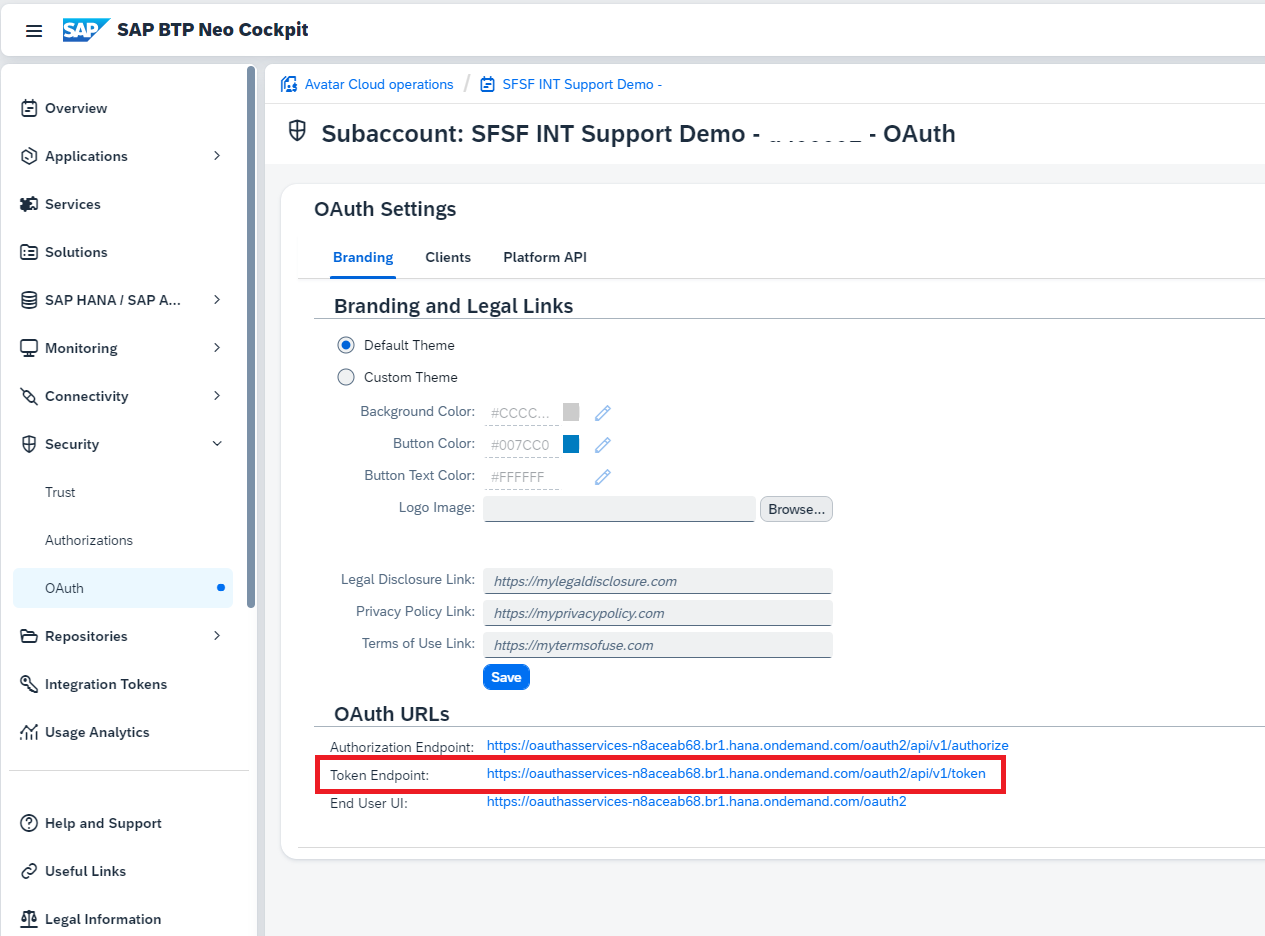The image size is (1265, 936).
Task: Expand the Monitoring menu chevron
Action: [217, 348]
